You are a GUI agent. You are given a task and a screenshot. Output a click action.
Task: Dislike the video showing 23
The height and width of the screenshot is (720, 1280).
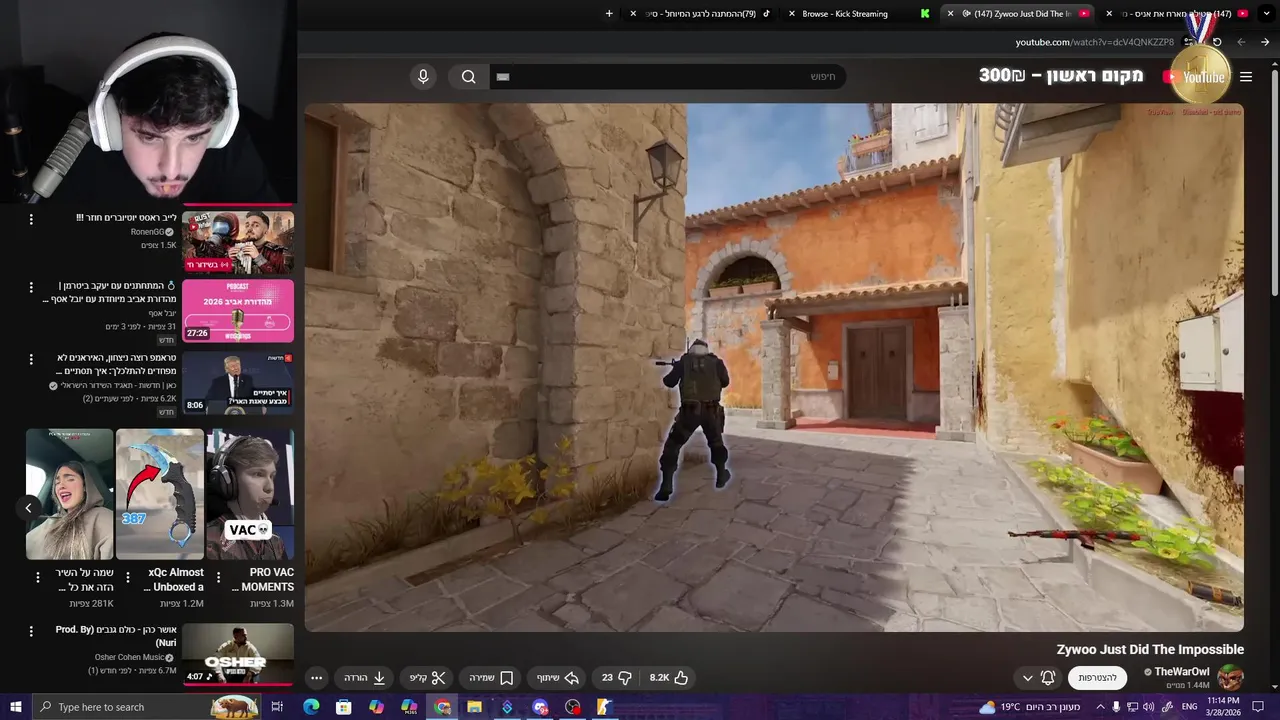click(x=616, y=677)
